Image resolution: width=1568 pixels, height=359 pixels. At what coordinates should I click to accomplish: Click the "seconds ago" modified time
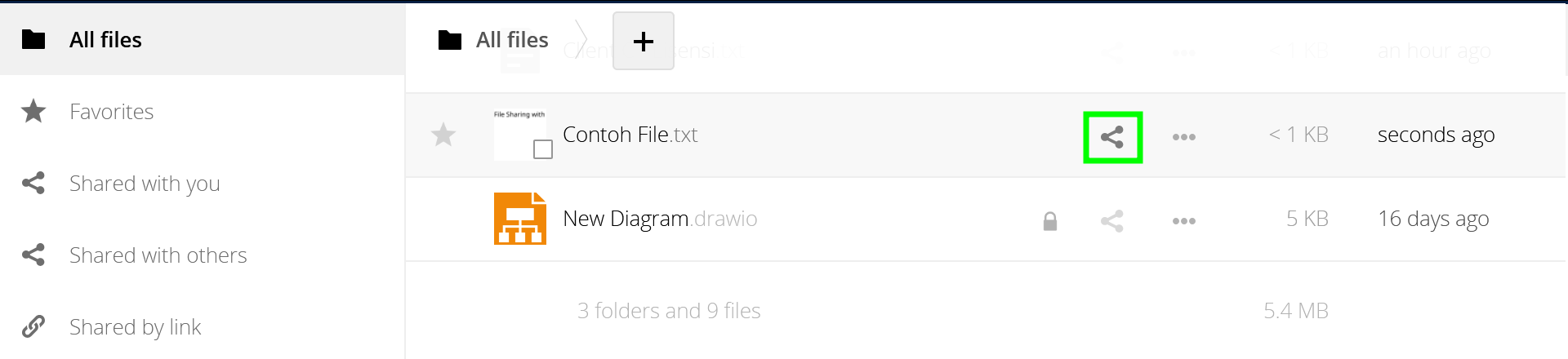1436,135
